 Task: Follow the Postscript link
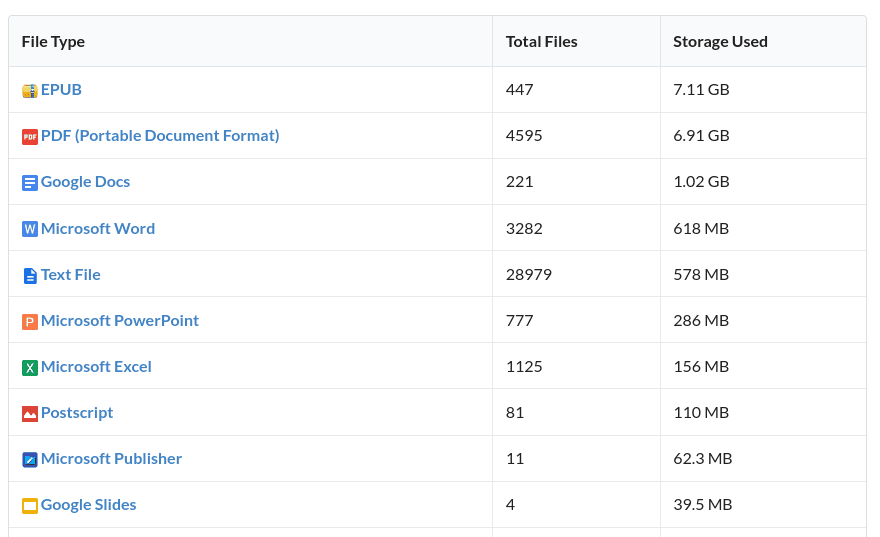pyautogui.click(x=77, y=412)
